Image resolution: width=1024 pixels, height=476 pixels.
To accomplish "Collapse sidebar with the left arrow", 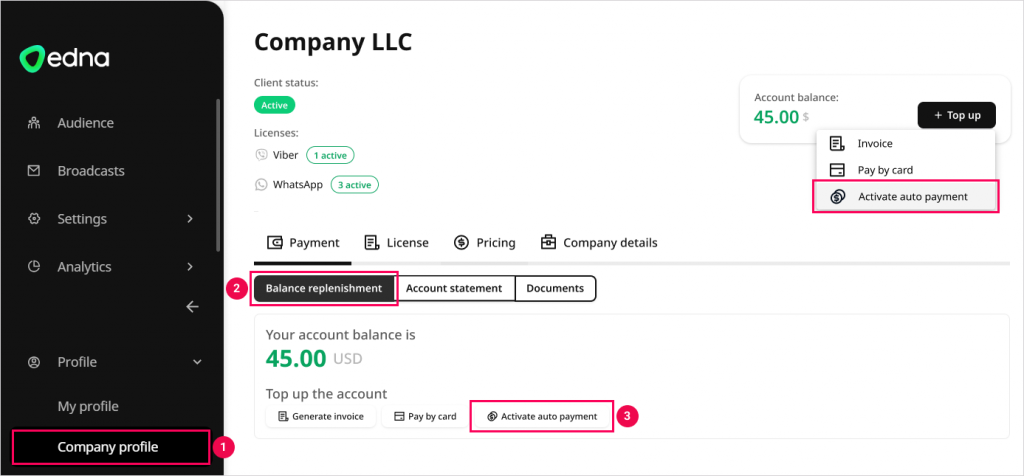I will [193, 307].
